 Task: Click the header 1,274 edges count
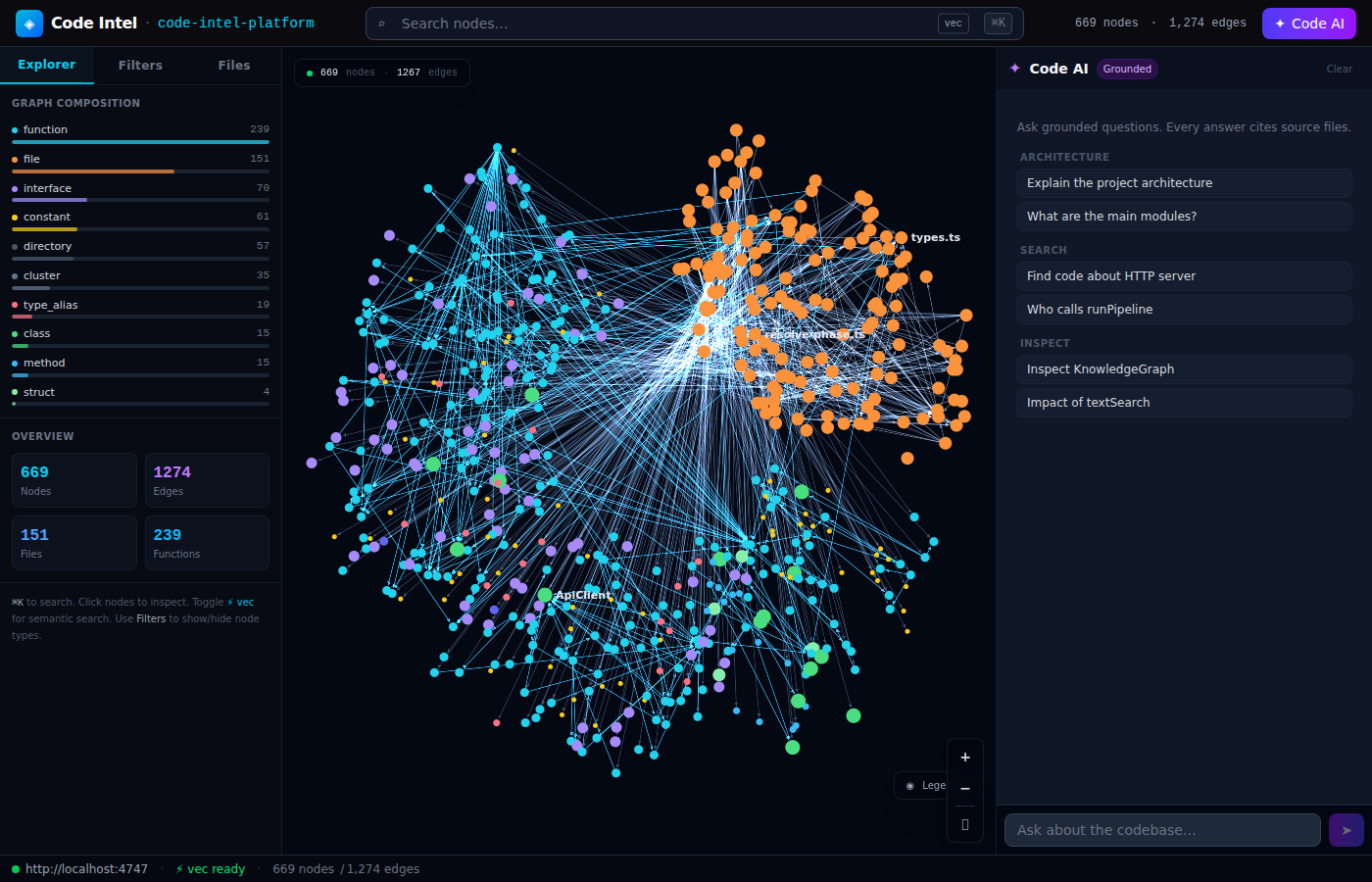pos(1207,24)
